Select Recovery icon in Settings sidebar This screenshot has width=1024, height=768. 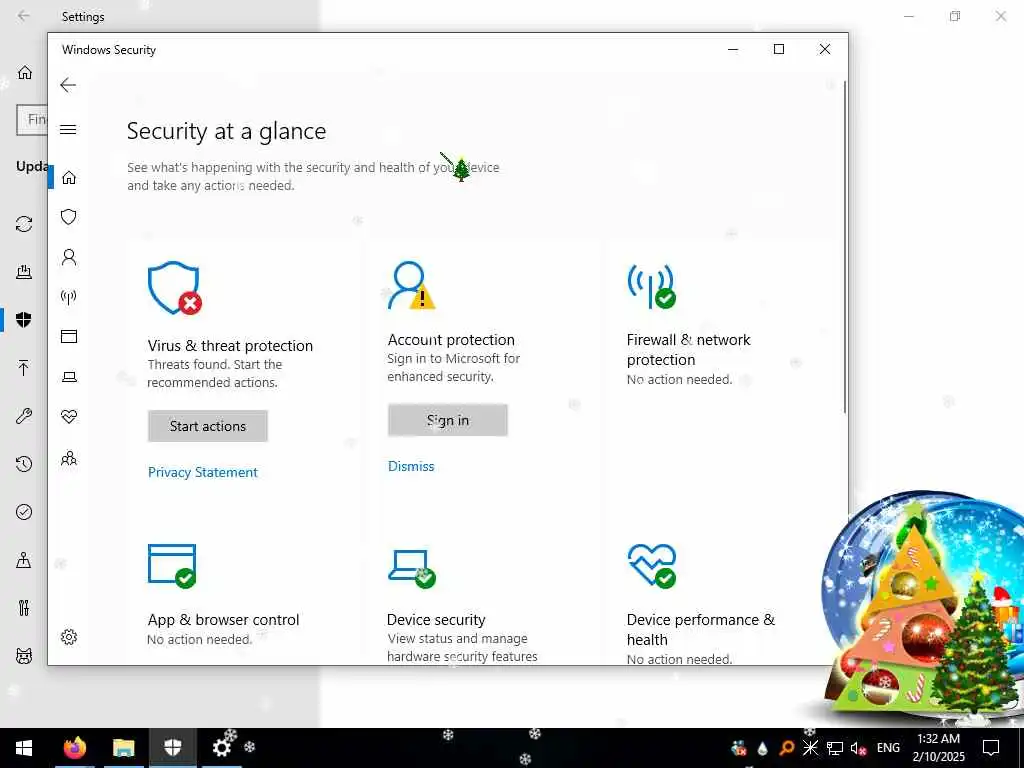24,464
